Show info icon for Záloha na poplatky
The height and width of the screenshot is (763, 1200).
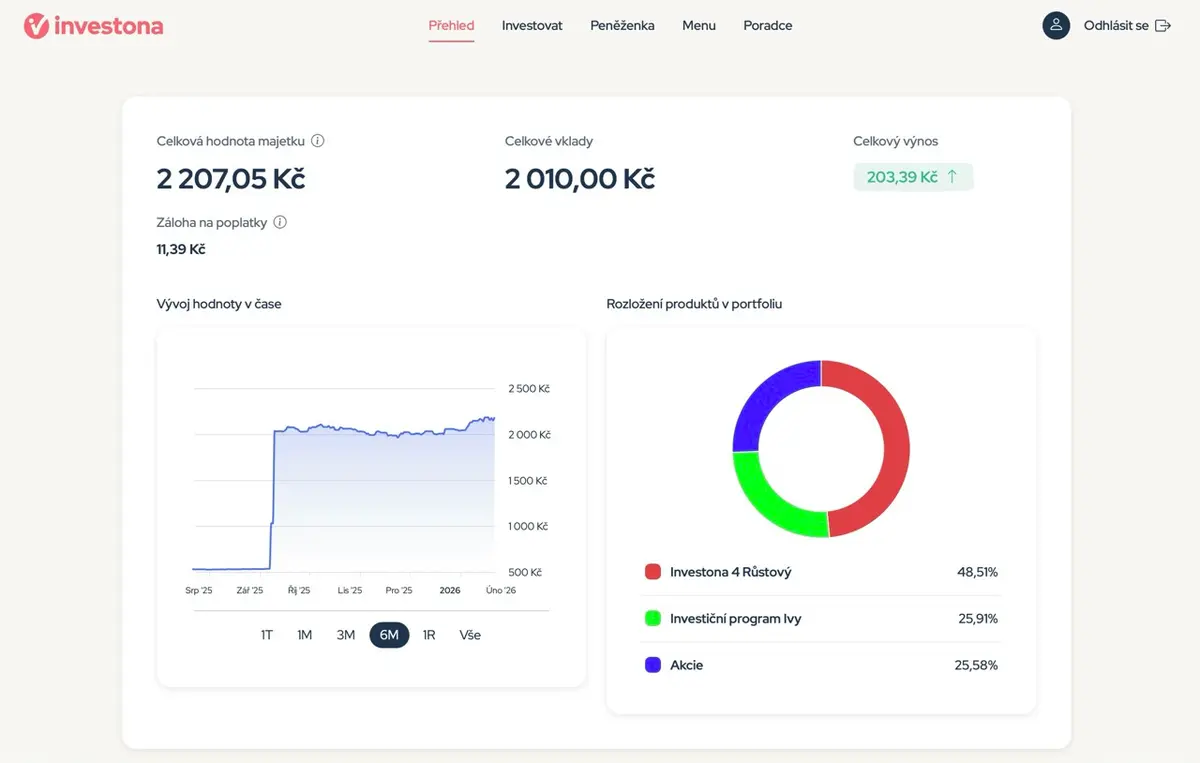(280, 223)
